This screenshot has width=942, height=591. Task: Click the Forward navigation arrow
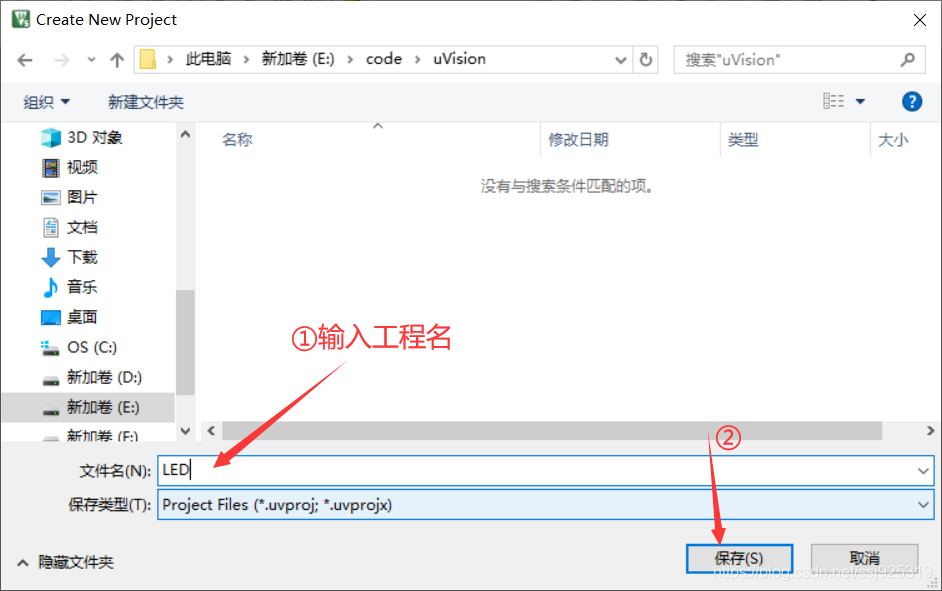(62, 60)
